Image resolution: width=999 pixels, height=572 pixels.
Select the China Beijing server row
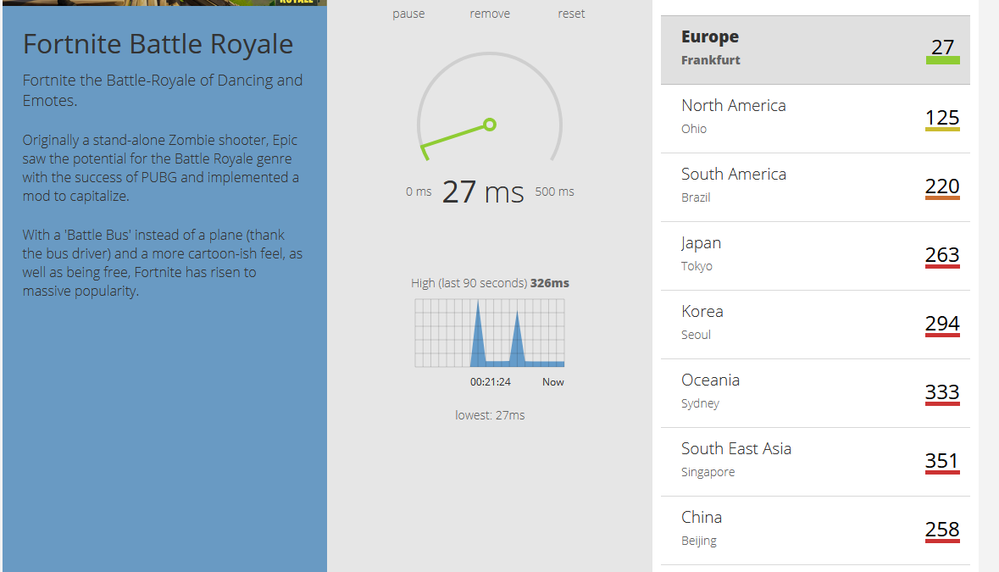point(814,529)
